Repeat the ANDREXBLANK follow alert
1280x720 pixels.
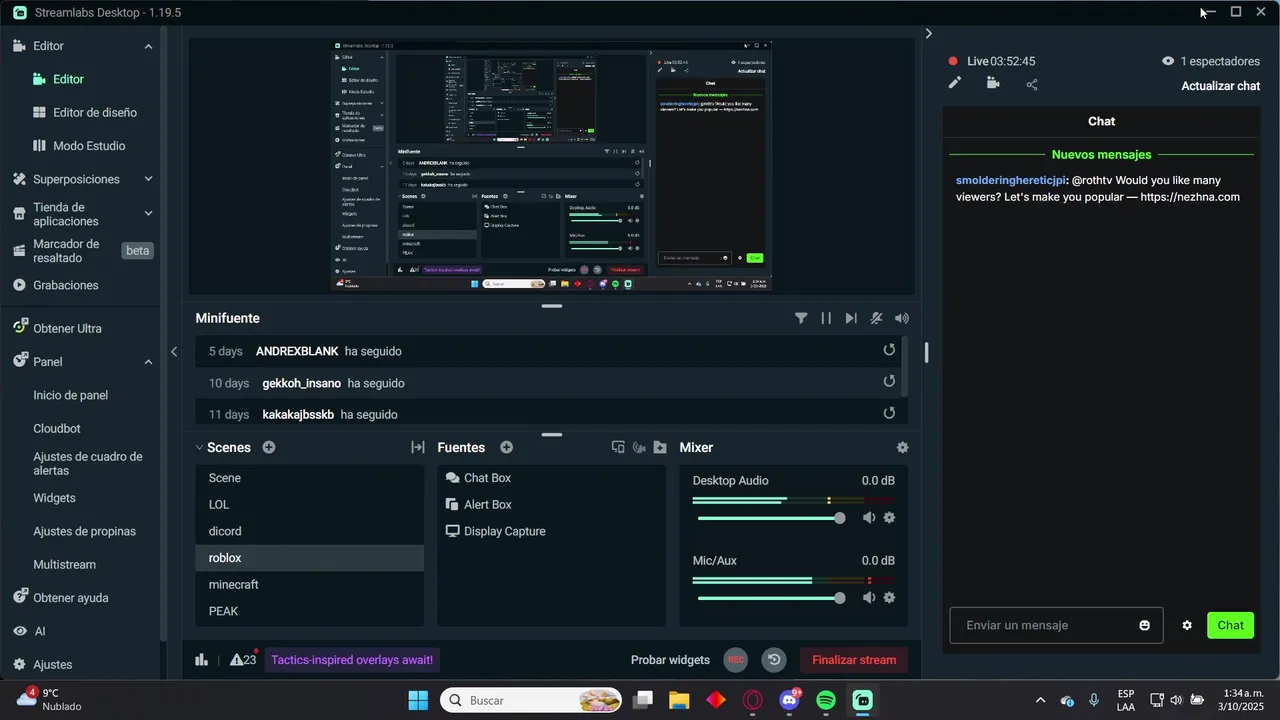[x=889, y=350]
